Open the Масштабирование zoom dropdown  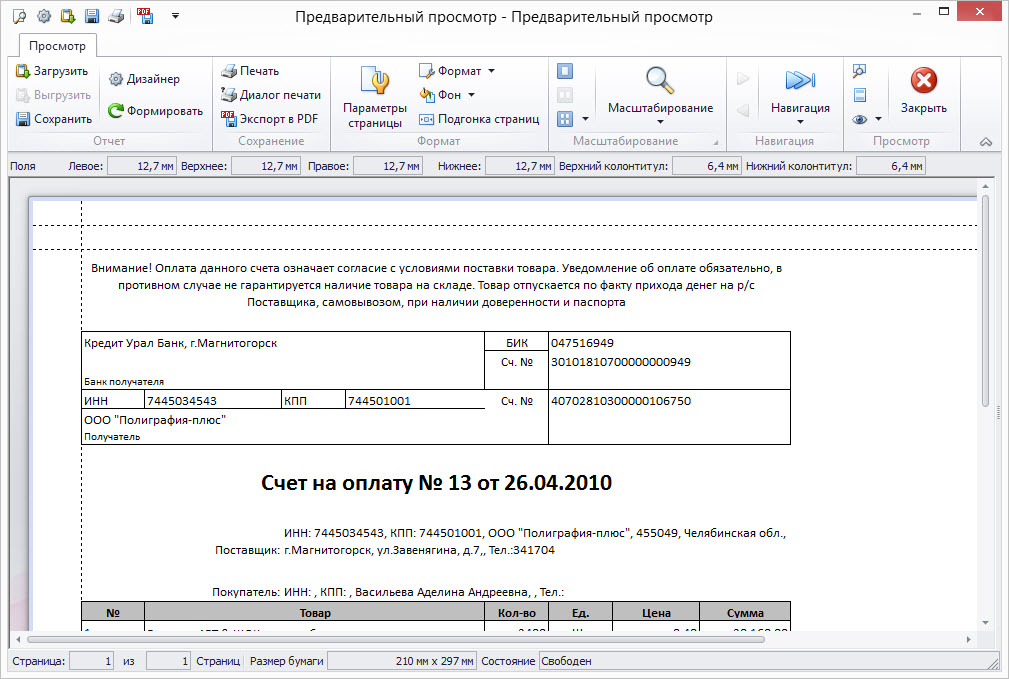pyautogui.click(x=660, y=97)
